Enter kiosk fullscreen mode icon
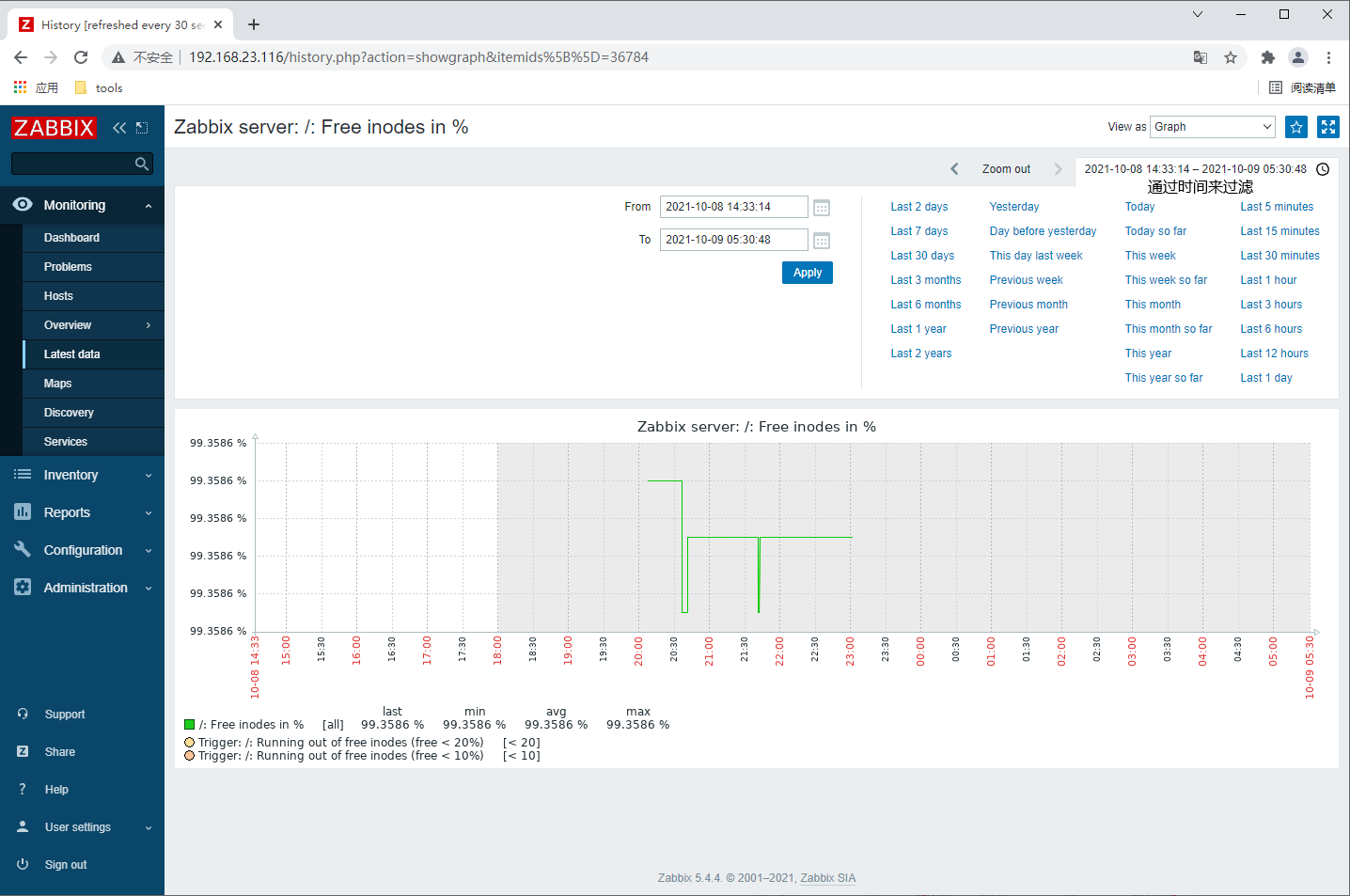The width and height of the screenshot is (1350, 896). (1328, 127)
